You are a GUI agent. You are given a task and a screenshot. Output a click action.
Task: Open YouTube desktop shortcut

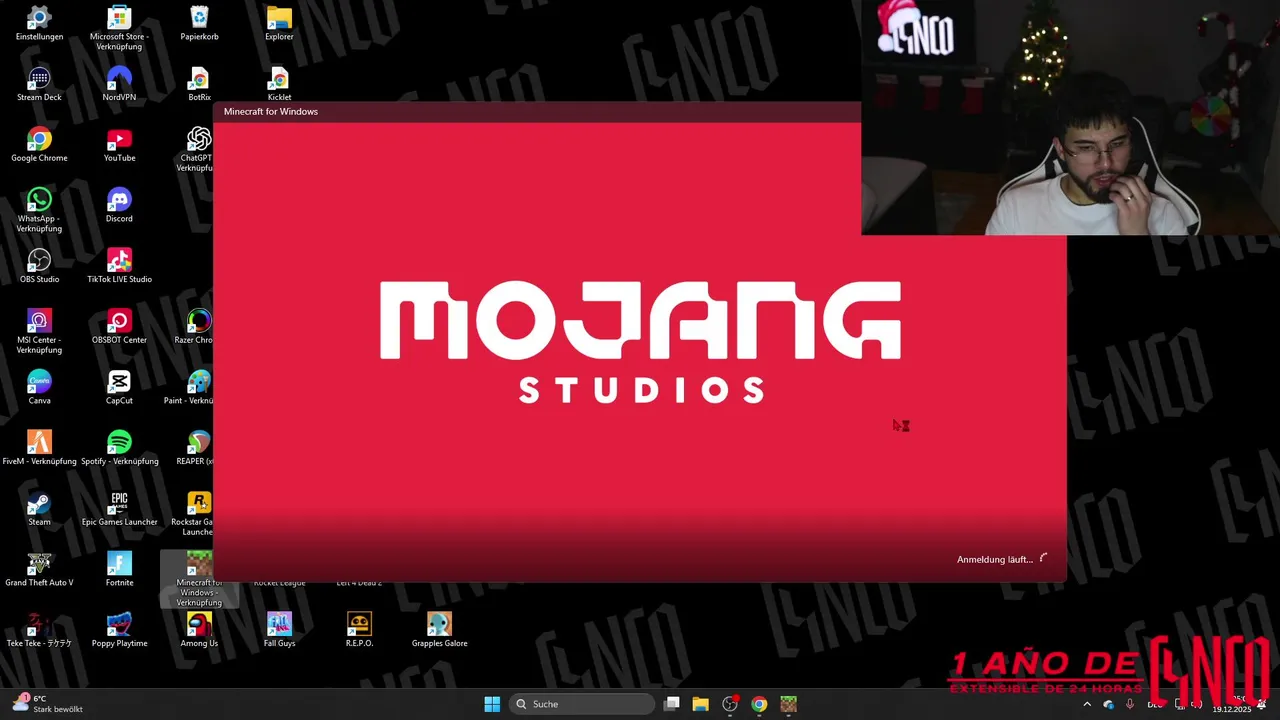tap(119, 145)
